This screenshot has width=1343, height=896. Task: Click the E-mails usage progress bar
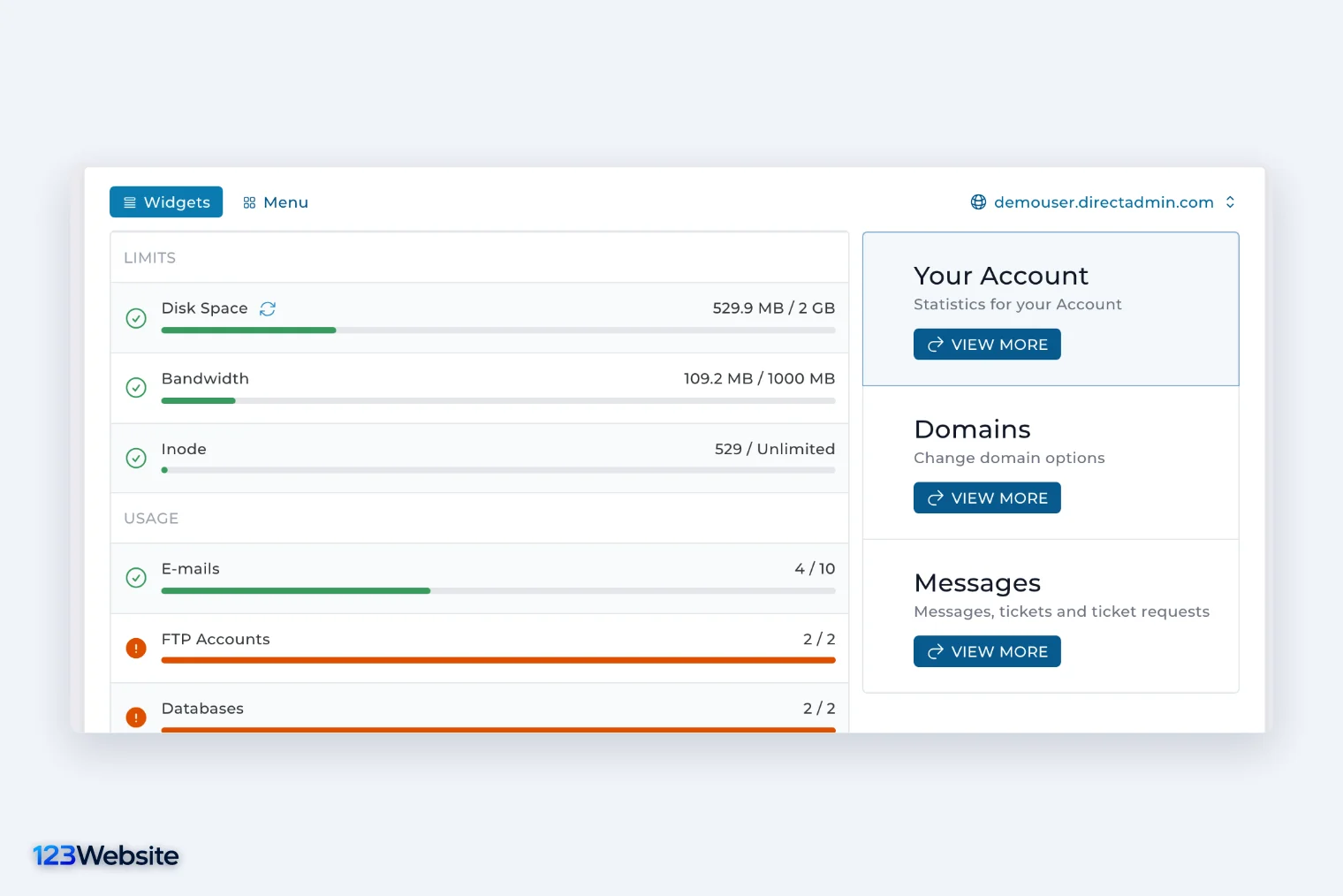[498, 591]
